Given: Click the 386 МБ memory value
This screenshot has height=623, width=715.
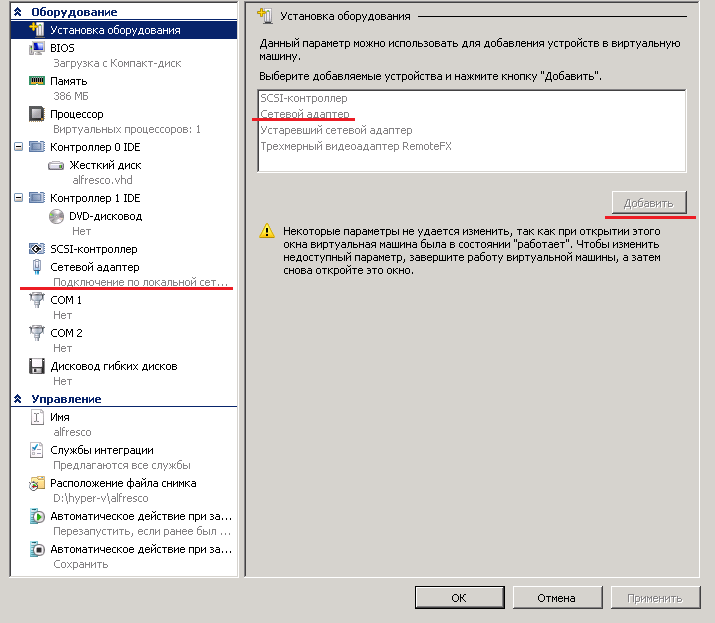Looking at the screenshot, I should tap(71, 96).
